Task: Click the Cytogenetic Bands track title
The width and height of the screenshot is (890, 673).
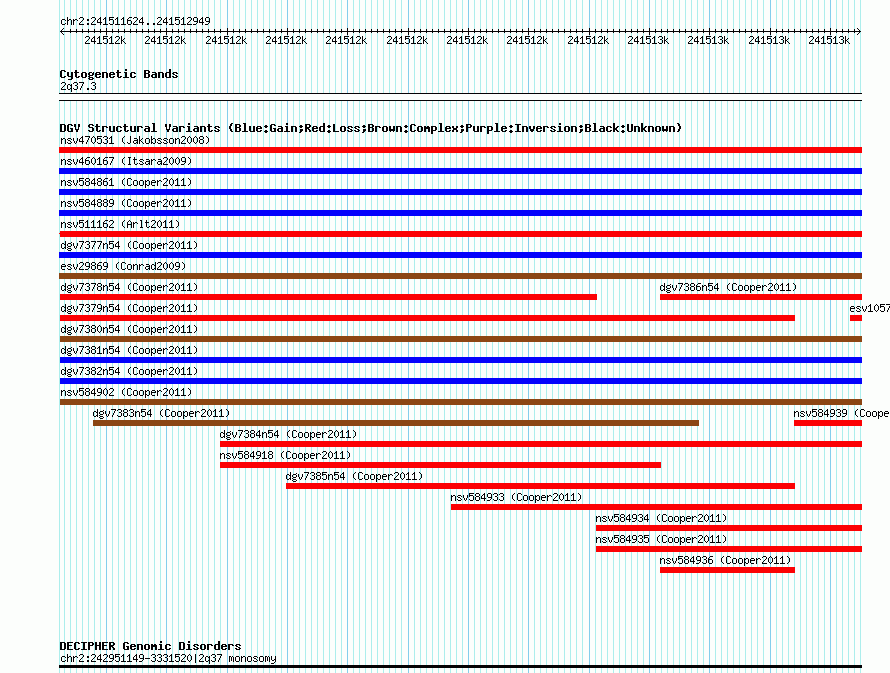Action: pos(119,74)
